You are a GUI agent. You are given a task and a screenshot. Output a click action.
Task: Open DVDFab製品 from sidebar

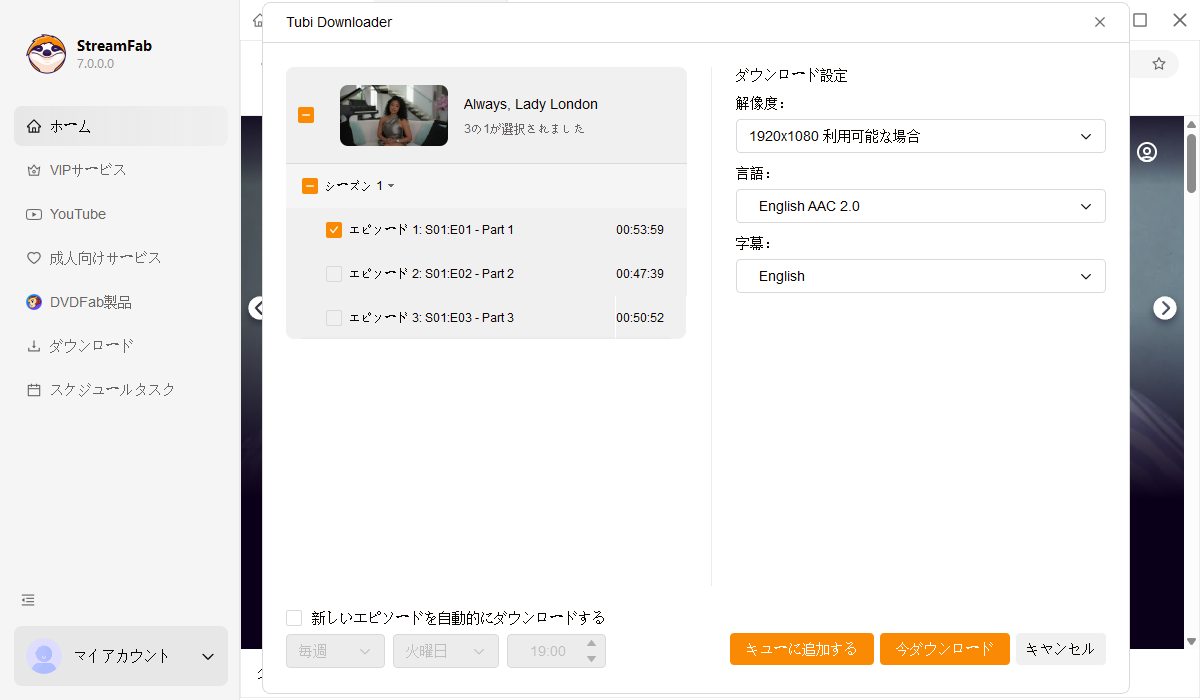(91, 302)
